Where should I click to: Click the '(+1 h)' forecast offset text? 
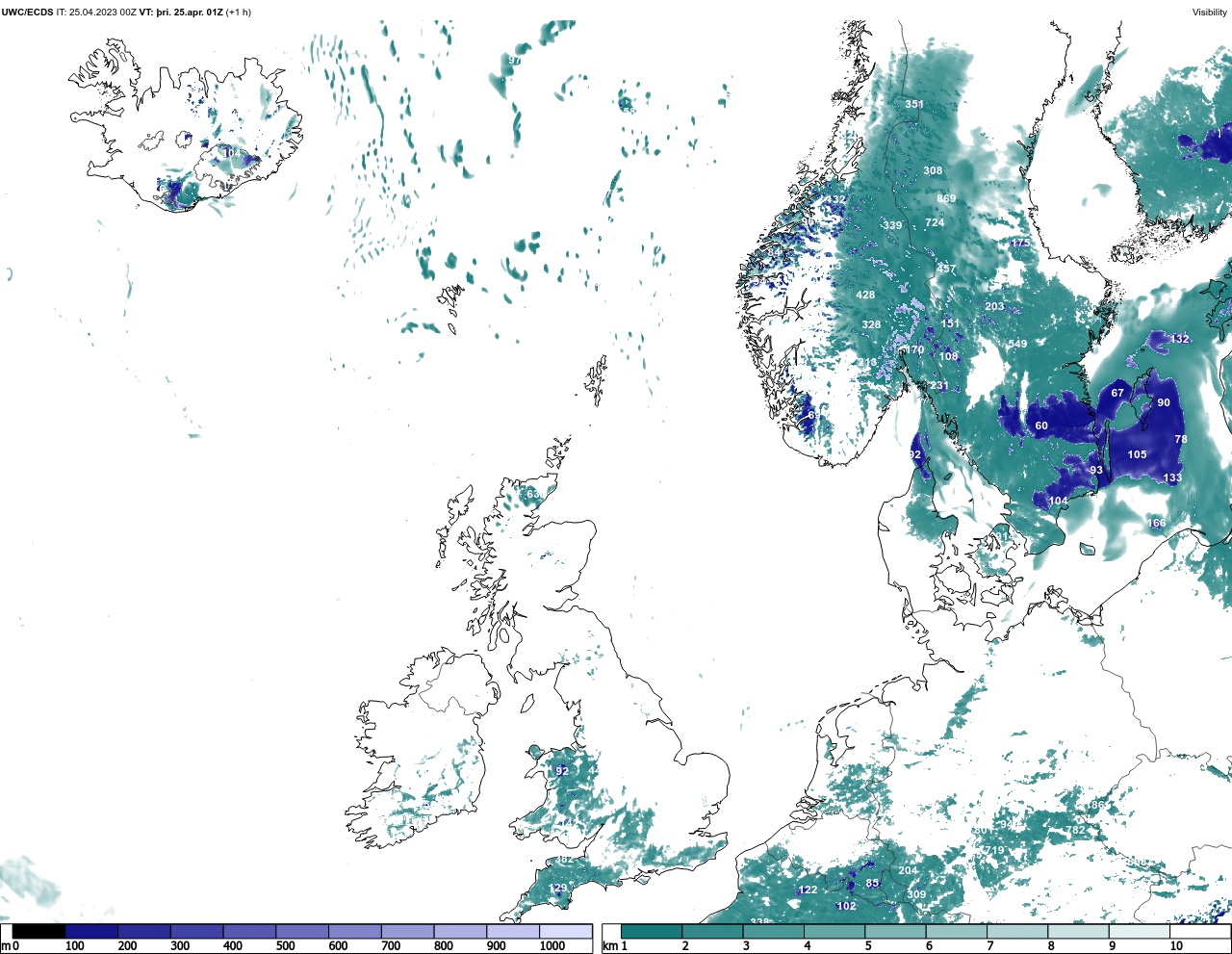tap(239, 13)
